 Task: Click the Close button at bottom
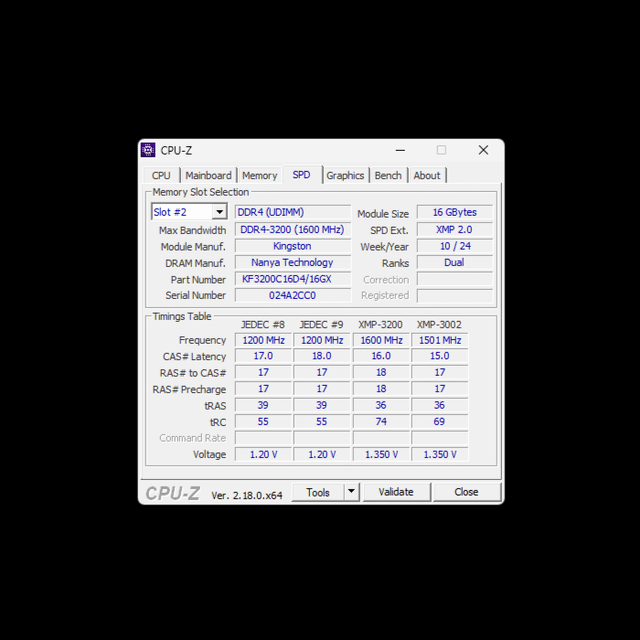pos(466,492)
